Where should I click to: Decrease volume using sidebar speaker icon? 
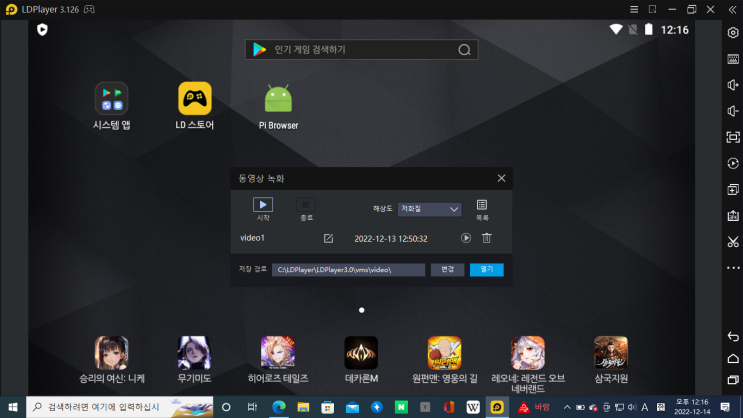733,111
